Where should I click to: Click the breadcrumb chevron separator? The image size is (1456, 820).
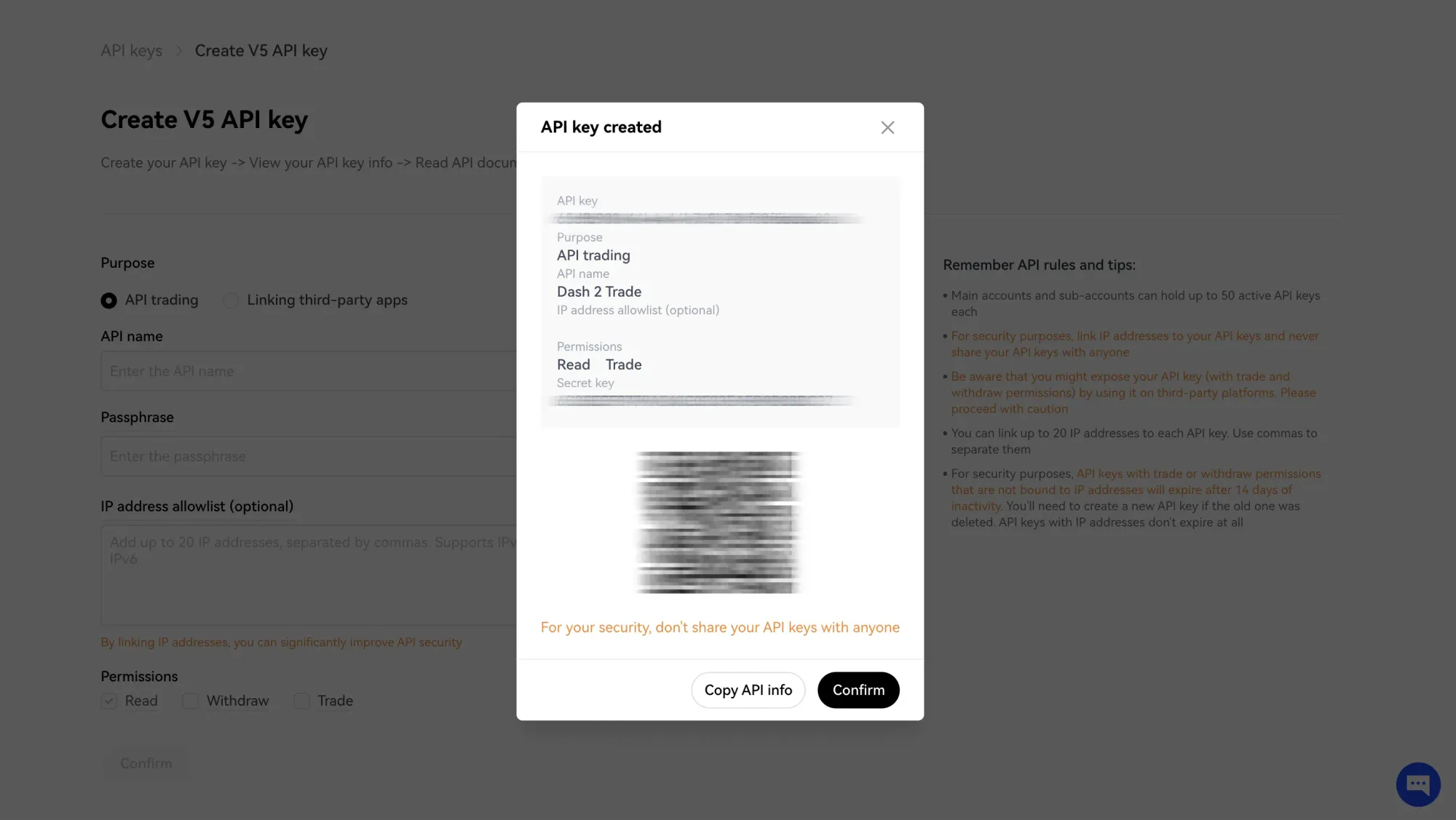click(178, 50)
